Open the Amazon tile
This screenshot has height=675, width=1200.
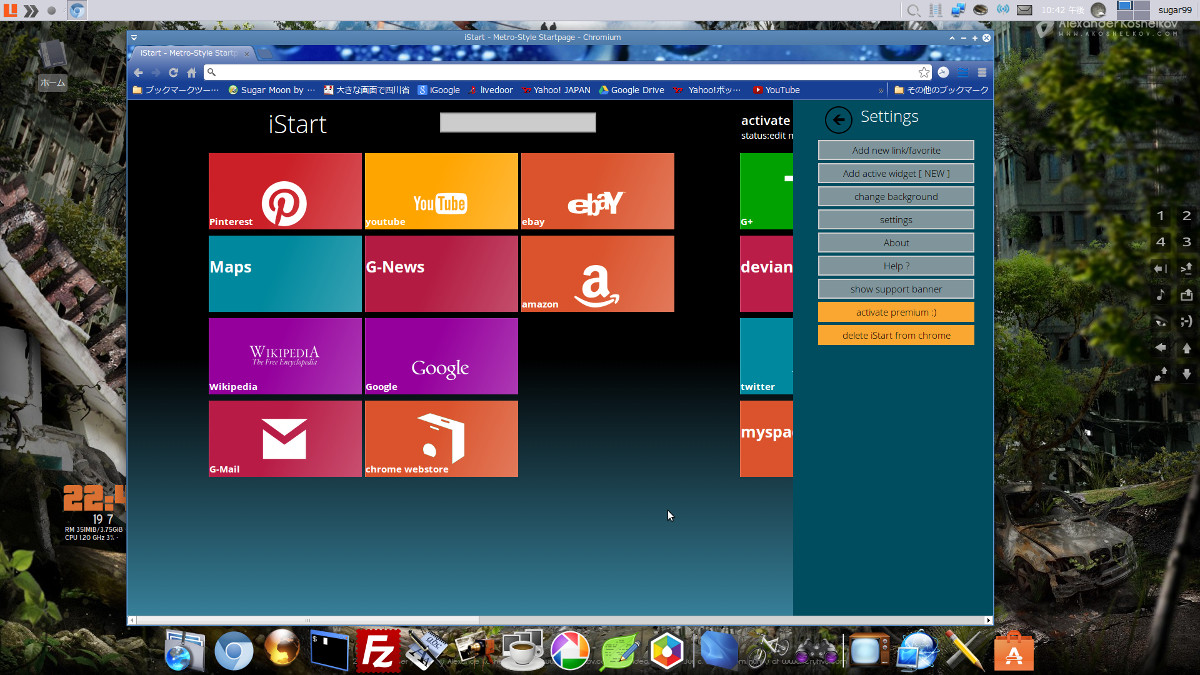[x=597, y=274]
